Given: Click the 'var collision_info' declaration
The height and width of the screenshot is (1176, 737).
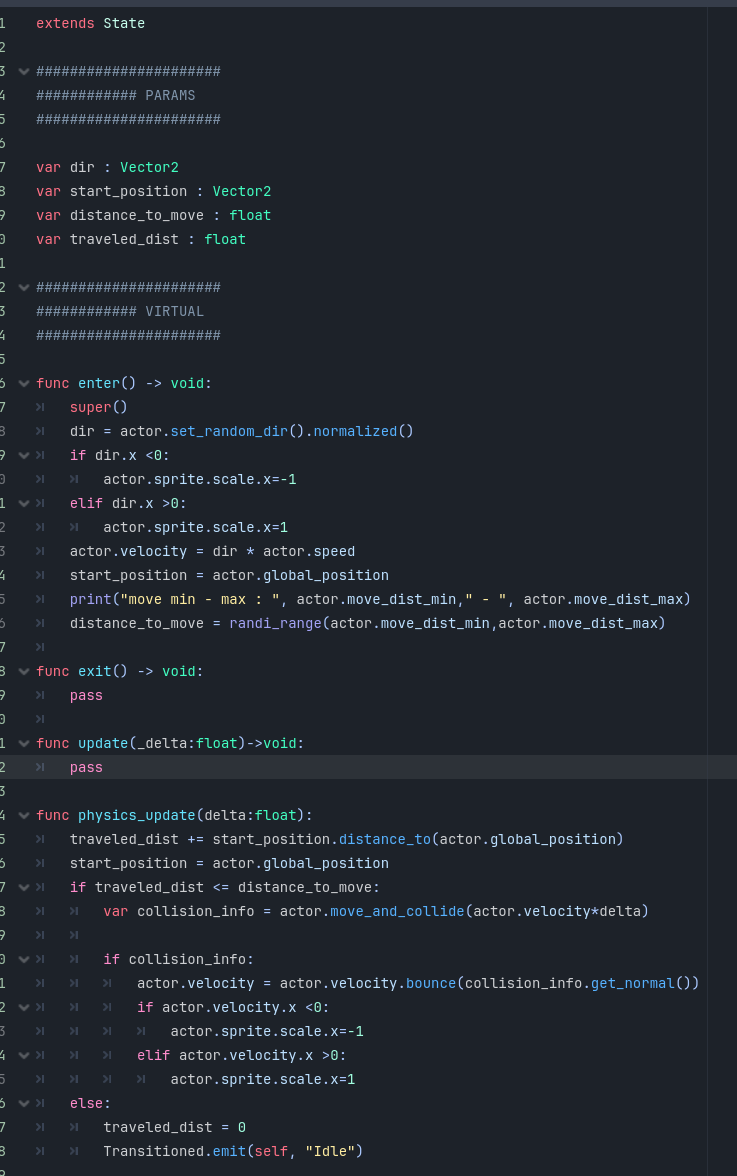Looking at the screenshot, I should pos(179,911).
